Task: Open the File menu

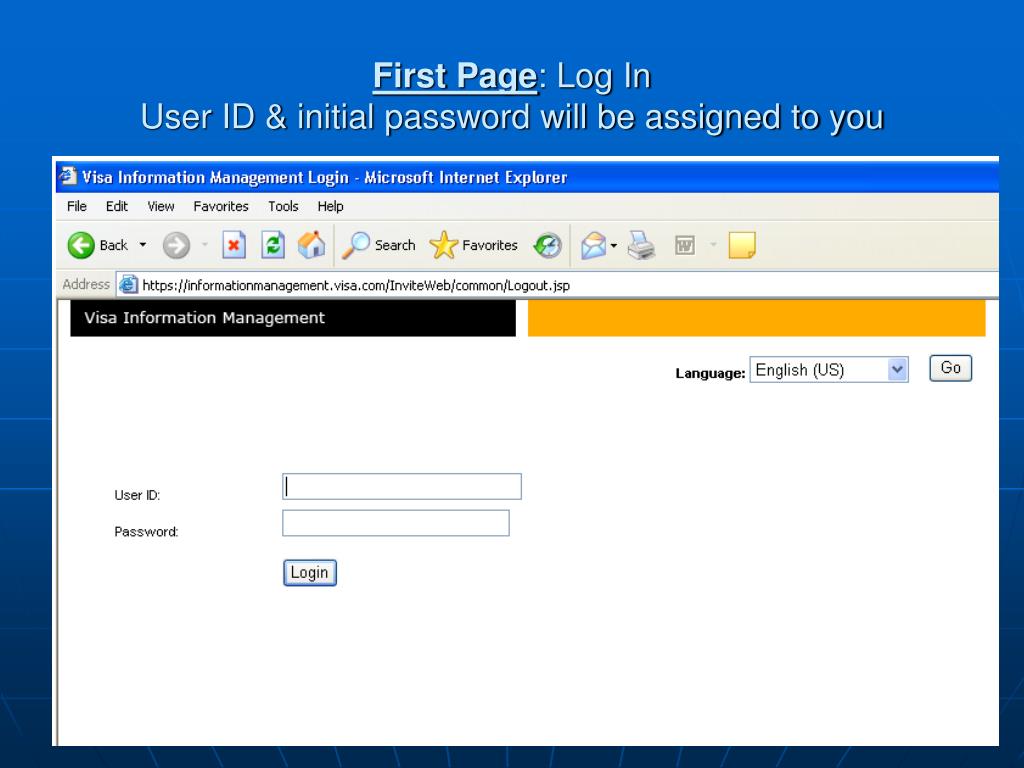Action: [76, 206]
